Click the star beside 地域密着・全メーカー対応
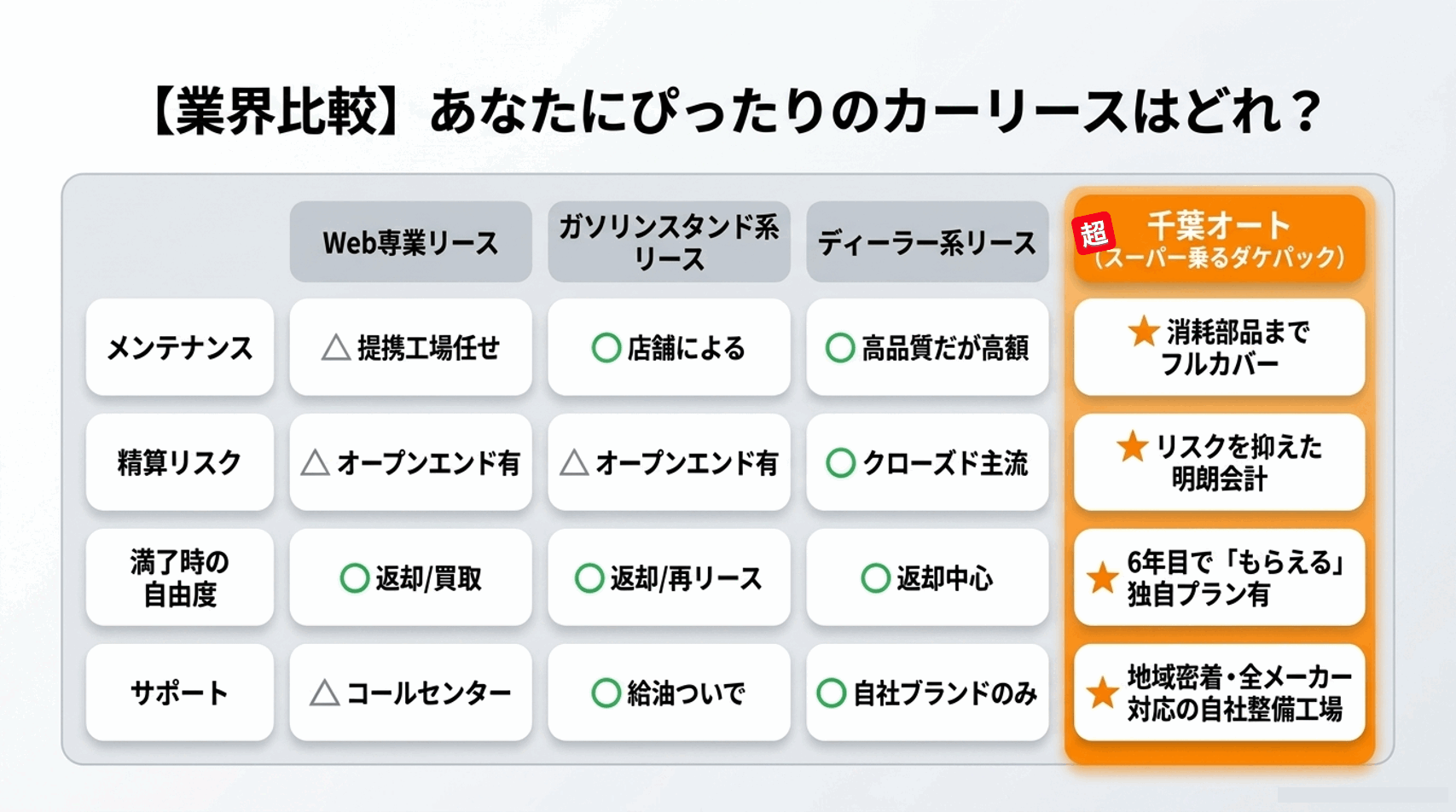The height and width of the screenshot is (812, 1456). (x=1102, y=693)
